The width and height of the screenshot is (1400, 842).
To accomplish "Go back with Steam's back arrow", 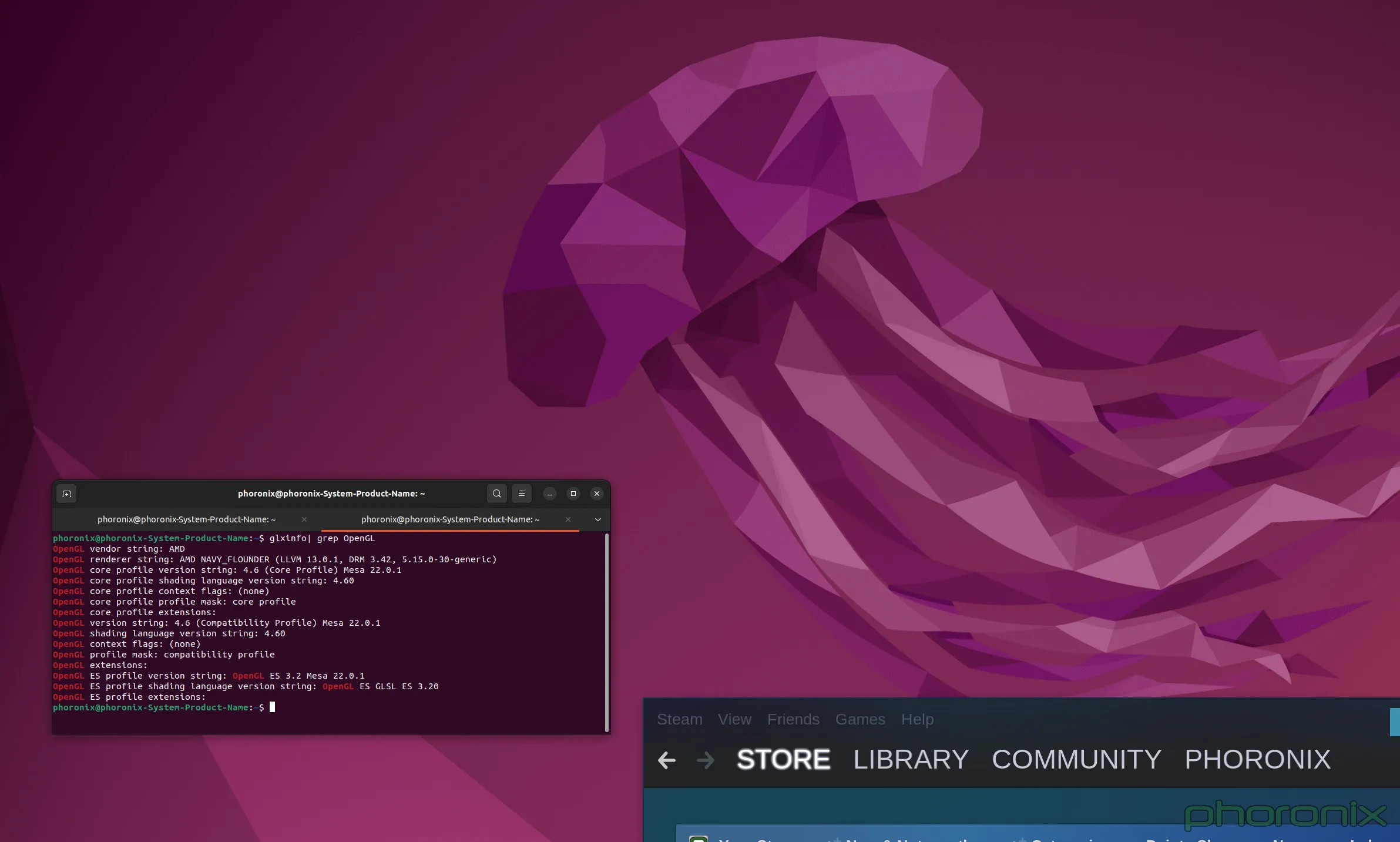I will pyautogui.click(x=667, y=760).
